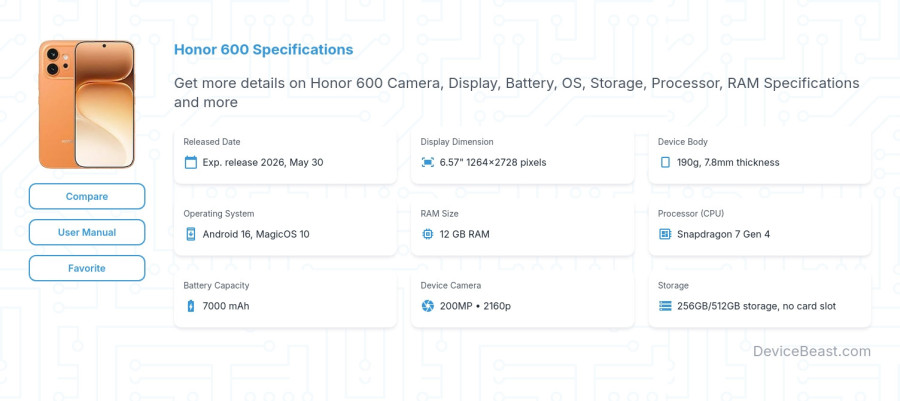900x401 pixels.
Task: Click the Android operating system icon
Action: click(x=191, y=234)
